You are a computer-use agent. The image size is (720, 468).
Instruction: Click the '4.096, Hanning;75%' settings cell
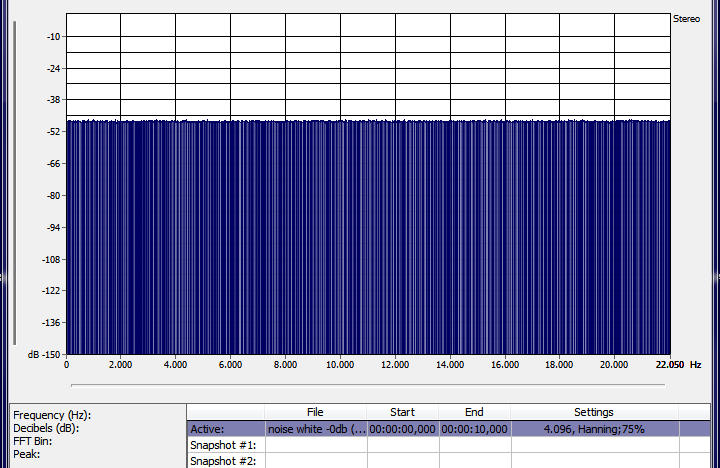click(593, 429)
